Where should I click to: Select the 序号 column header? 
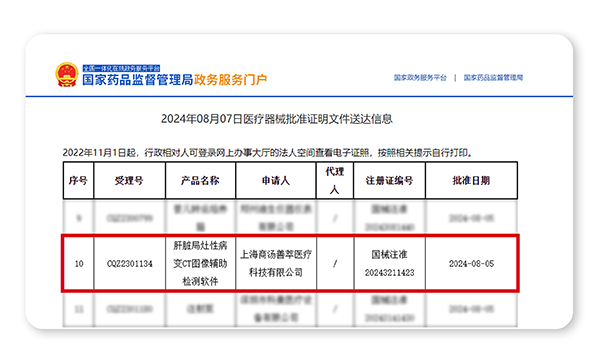point(78,181)
